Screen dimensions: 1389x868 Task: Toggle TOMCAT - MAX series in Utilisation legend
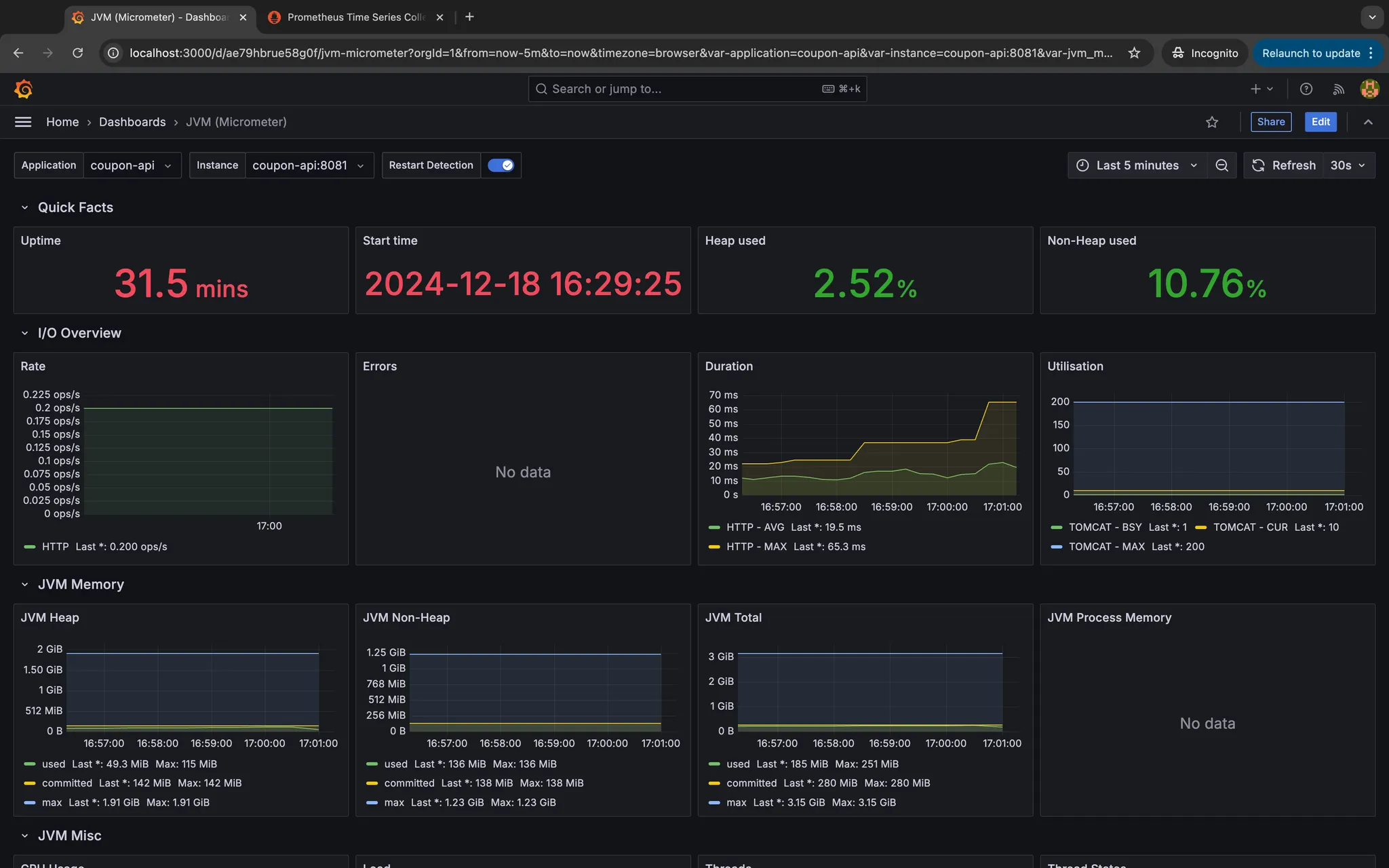pos(1106,547)
